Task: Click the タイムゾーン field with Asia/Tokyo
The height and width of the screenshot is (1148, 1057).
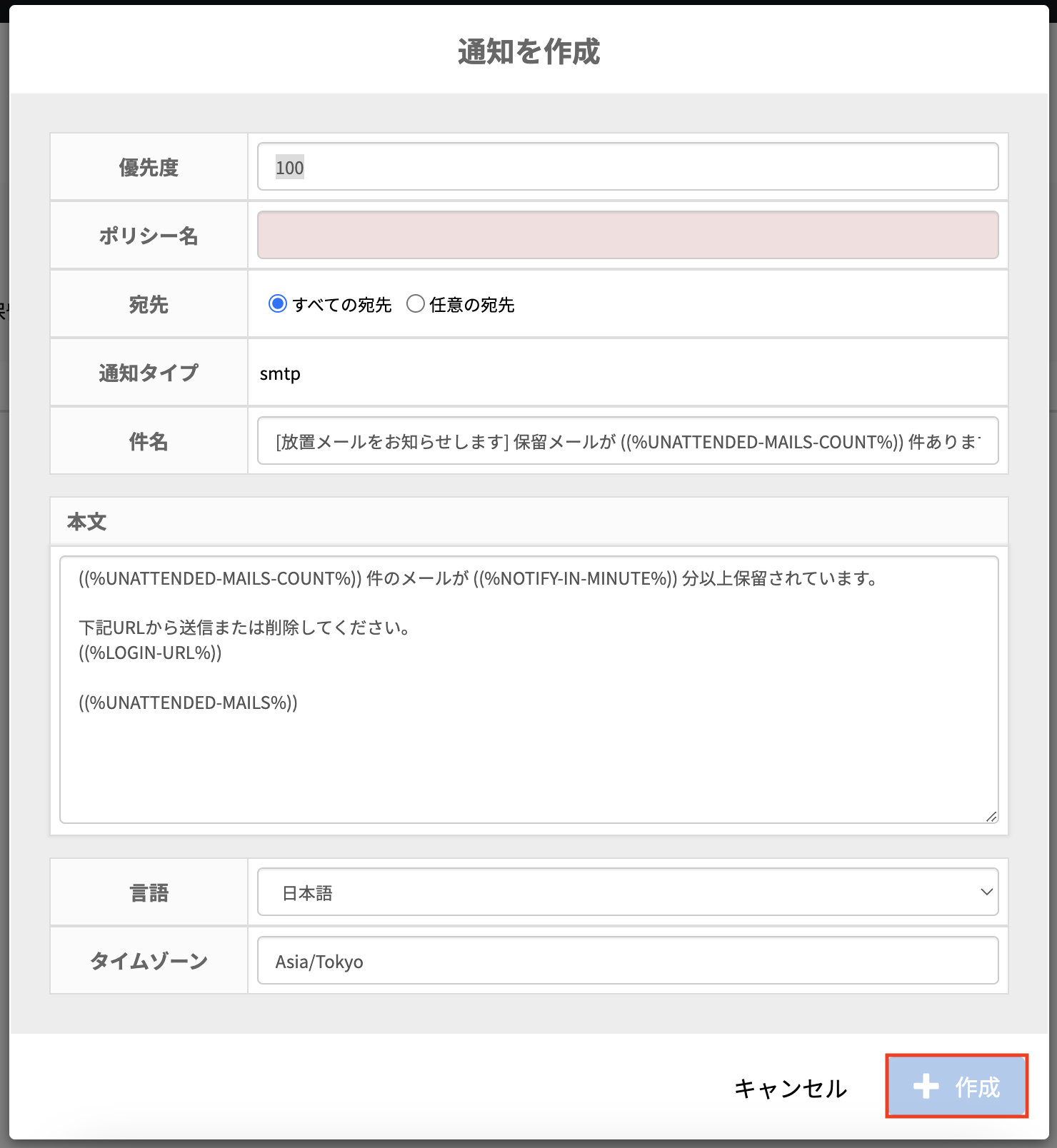Action: 627,961
